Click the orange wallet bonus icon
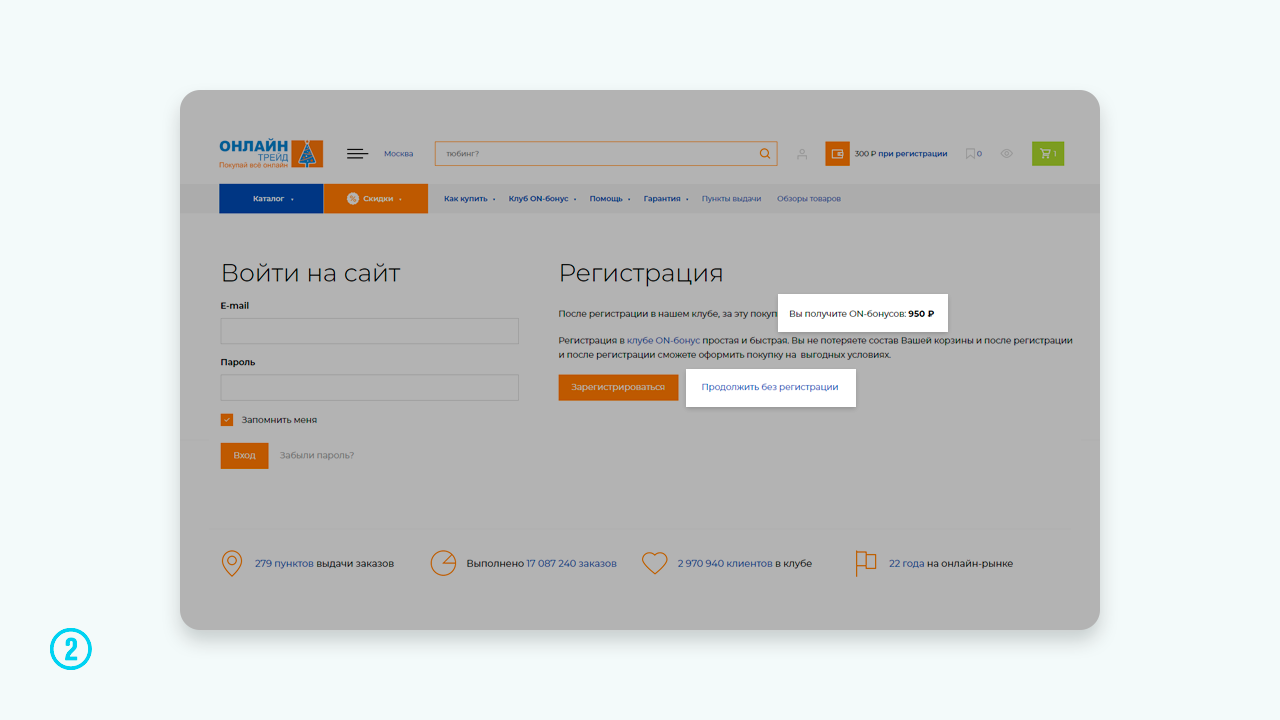The width and height of the screenshot is (1280, 720). point(837,154)
